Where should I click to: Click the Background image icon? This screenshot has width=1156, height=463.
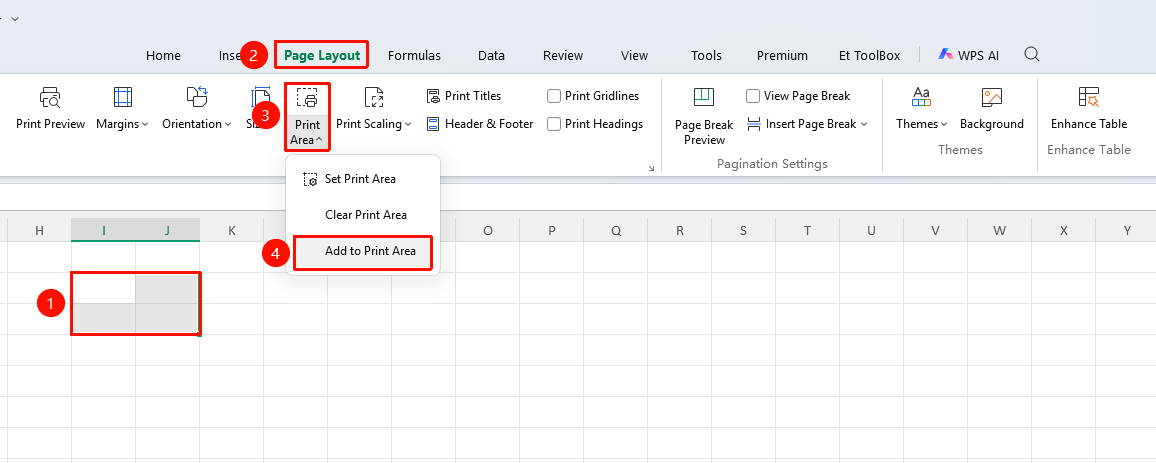[992, 97]
